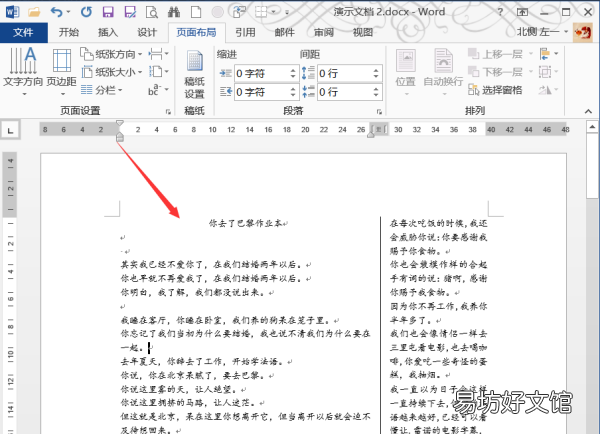Decrease right indent with the down stepper
The image size is (600, 434).
pos(293,95)
